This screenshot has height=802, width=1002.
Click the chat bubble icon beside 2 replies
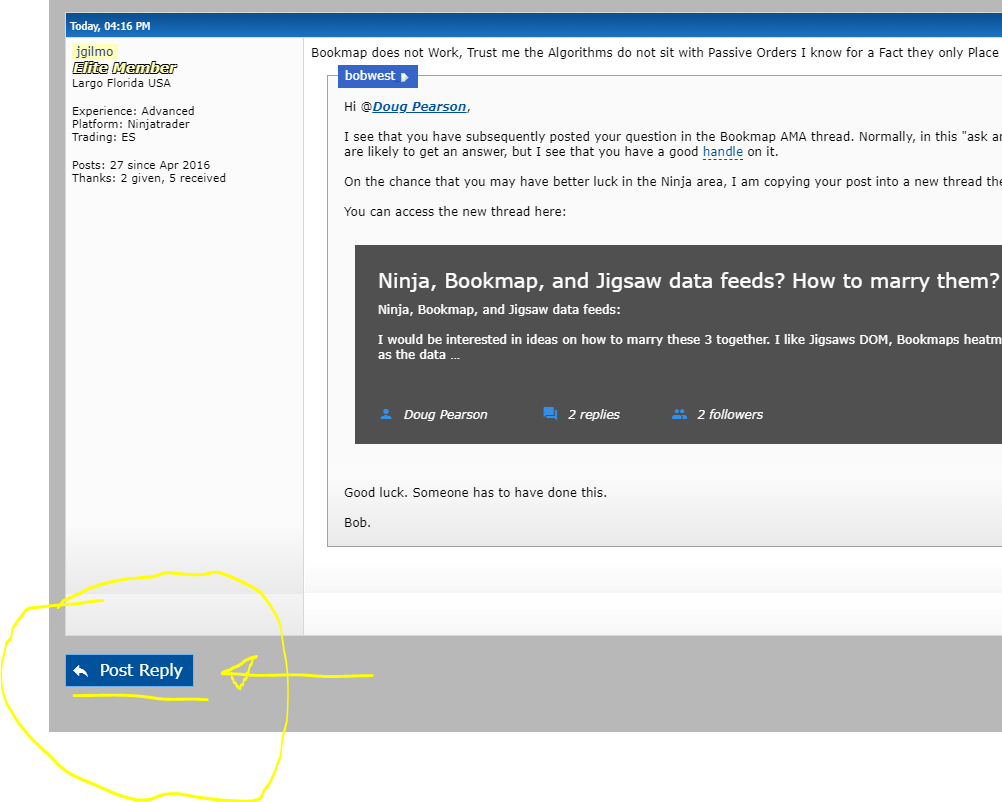coord(550,413)
